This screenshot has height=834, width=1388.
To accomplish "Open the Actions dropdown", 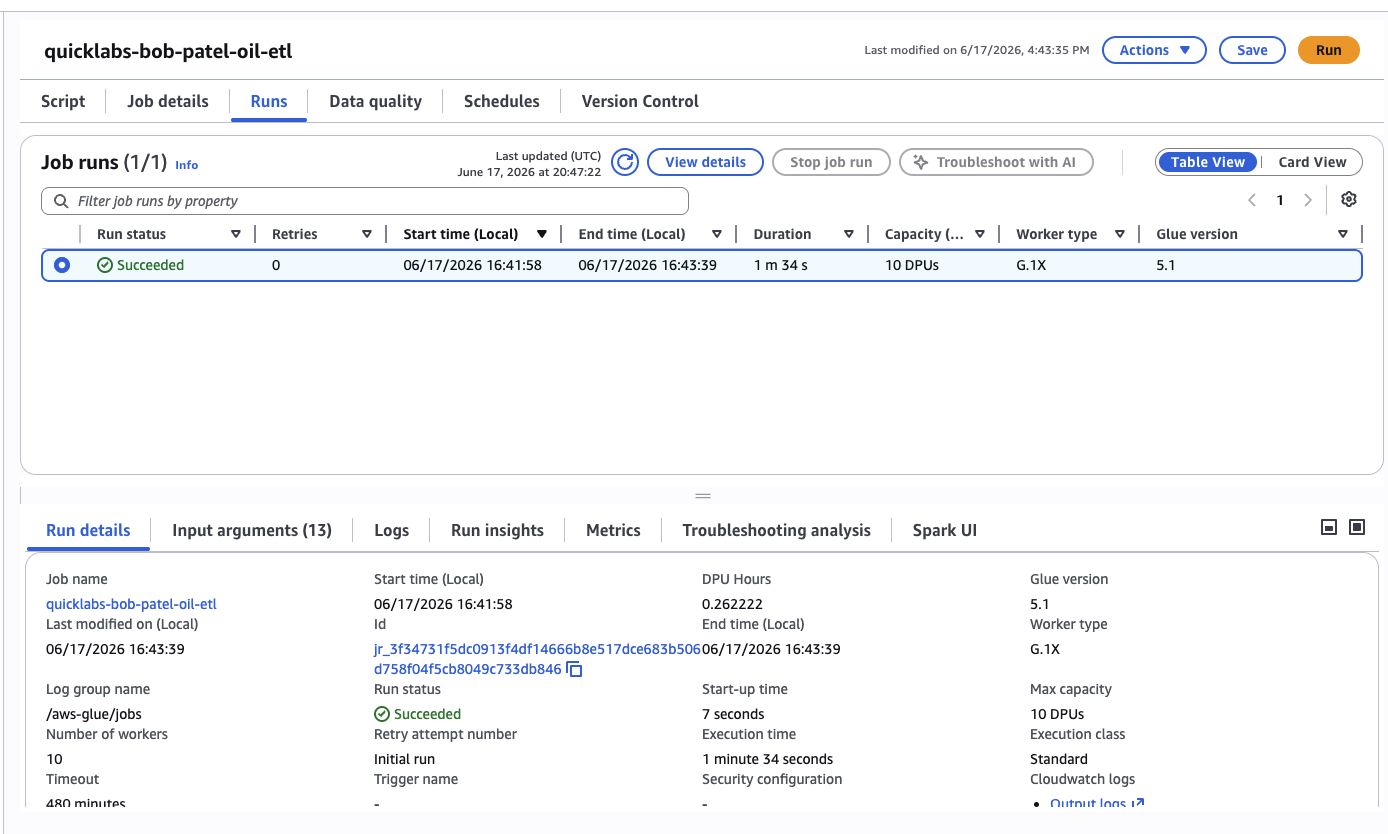I will coord(1154,50).
